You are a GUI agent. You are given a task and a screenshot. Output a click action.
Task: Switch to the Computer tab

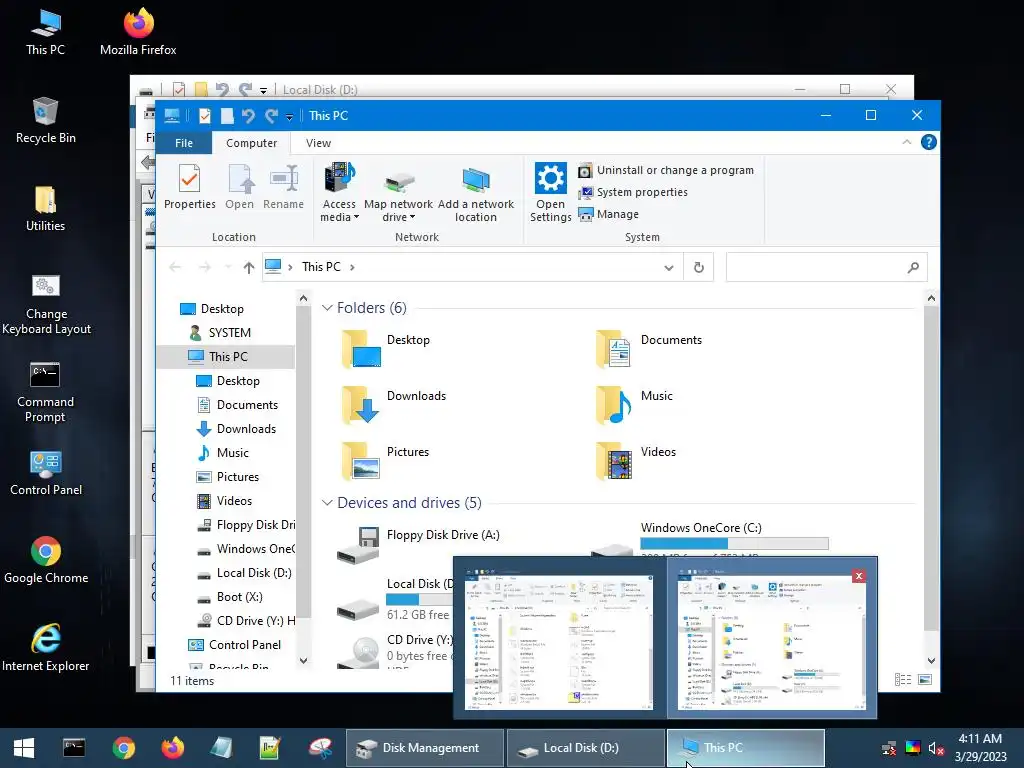pos(251,143)
